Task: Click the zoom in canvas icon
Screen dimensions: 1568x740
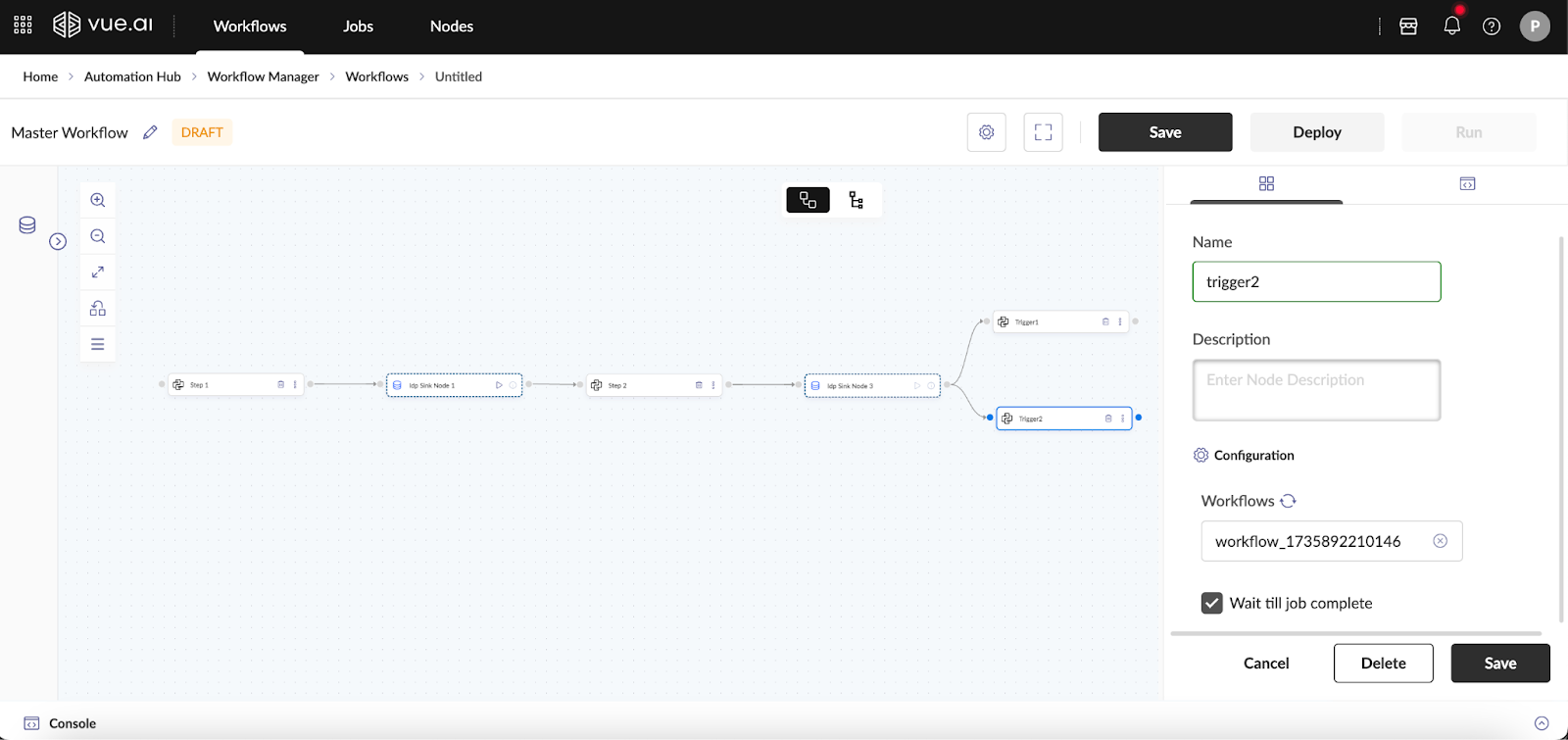Action: (98, 200)
